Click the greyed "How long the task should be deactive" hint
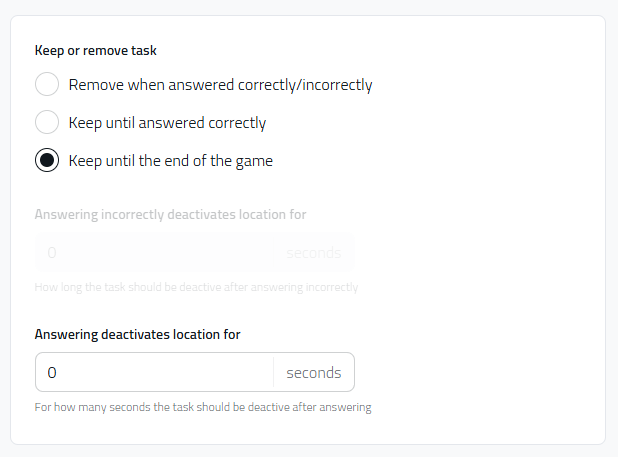The image size is (618, 457). 196,287
